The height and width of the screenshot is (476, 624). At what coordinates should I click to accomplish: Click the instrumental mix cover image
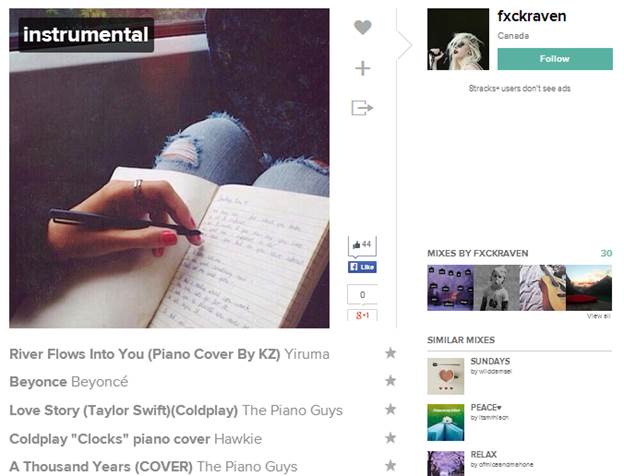(x=169, y=168)
